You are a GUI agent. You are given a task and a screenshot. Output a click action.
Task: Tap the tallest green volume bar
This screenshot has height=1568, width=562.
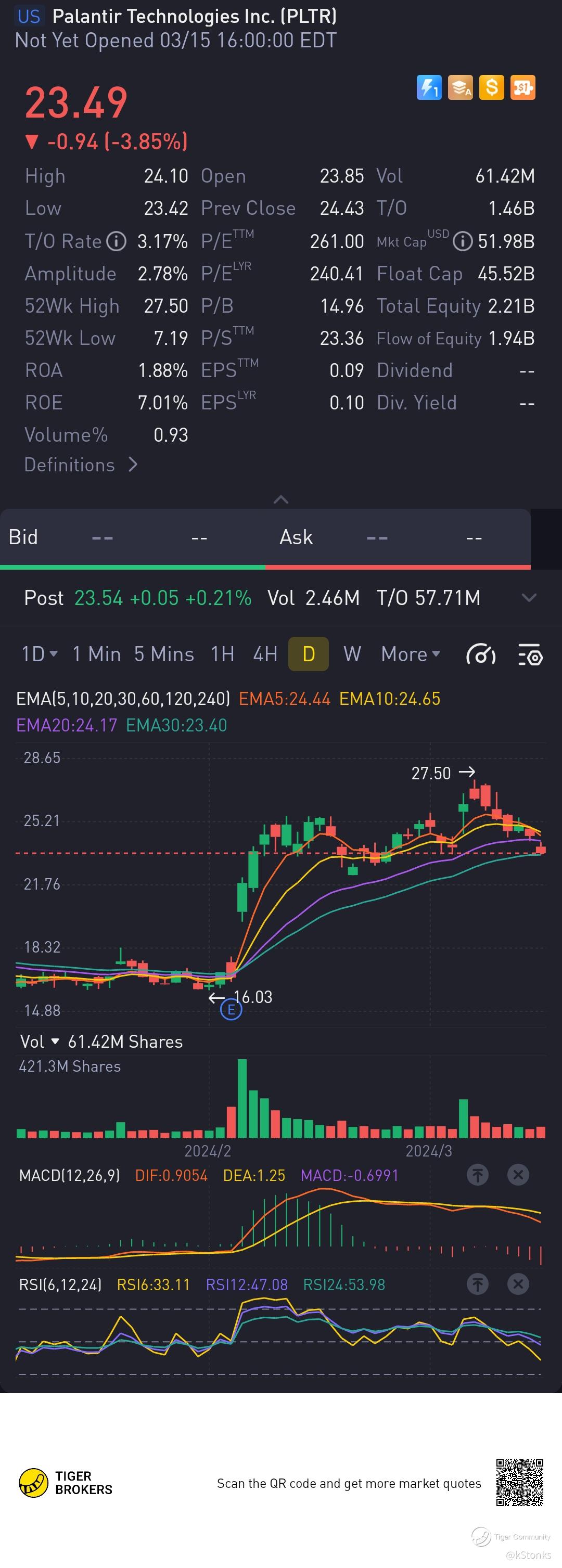(242, 1099)
